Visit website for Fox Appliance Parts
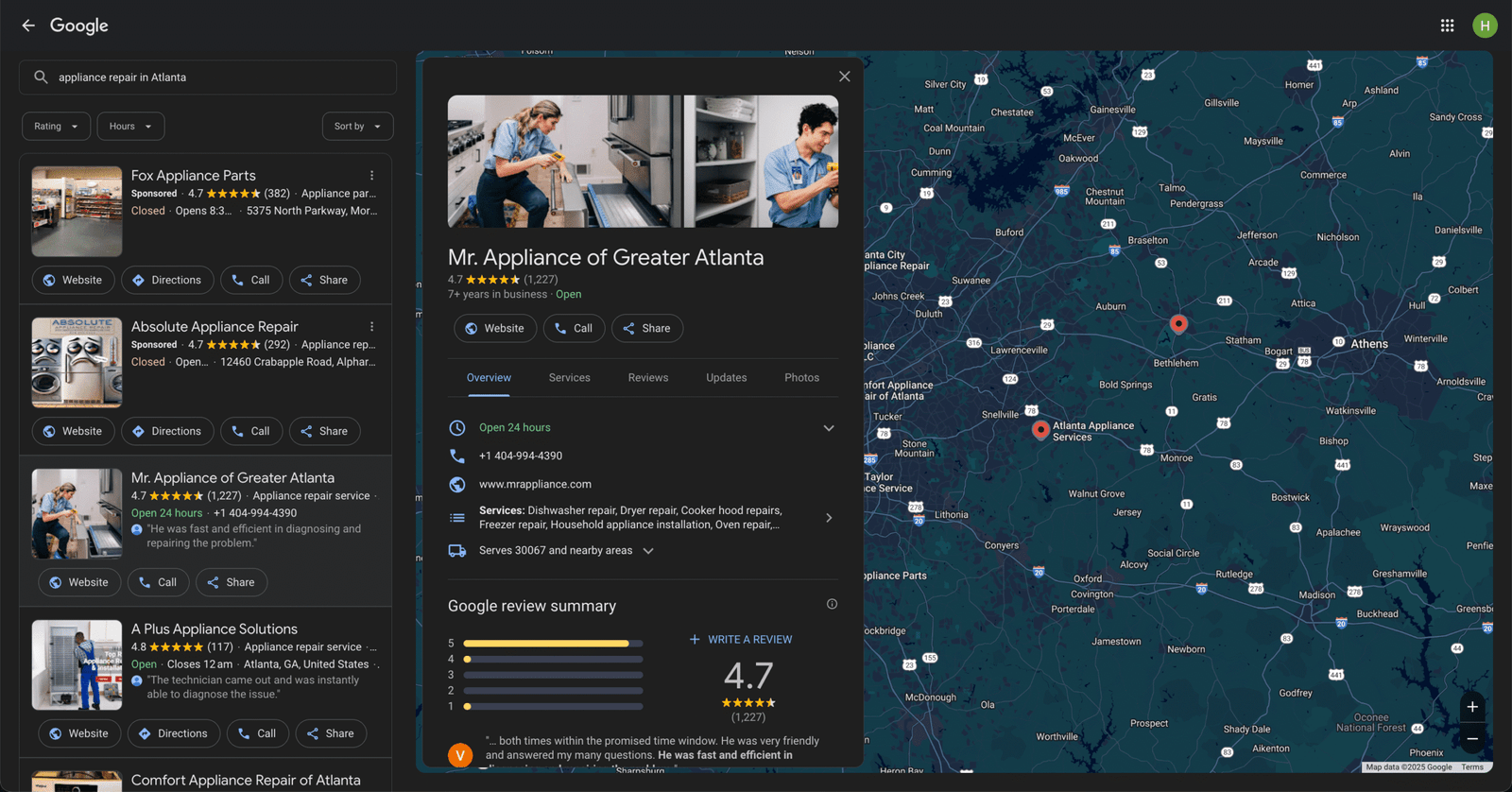1512x792 pixels. point(73,281)
